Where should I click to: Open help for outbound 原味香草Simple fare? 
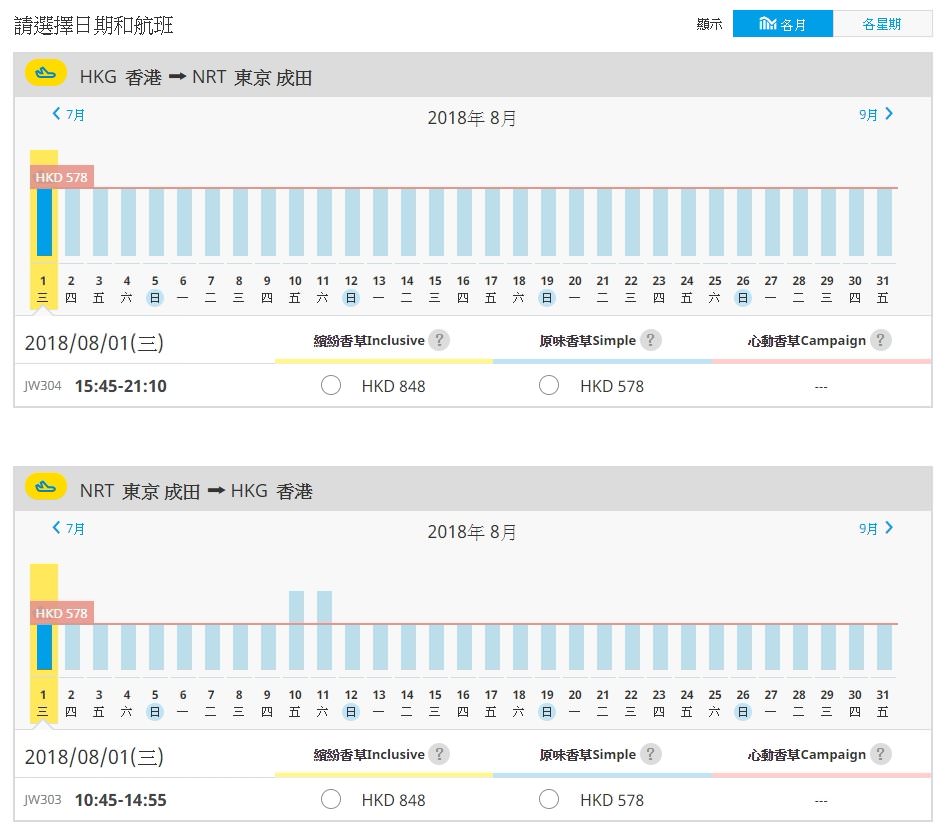(x=650, y=340)
